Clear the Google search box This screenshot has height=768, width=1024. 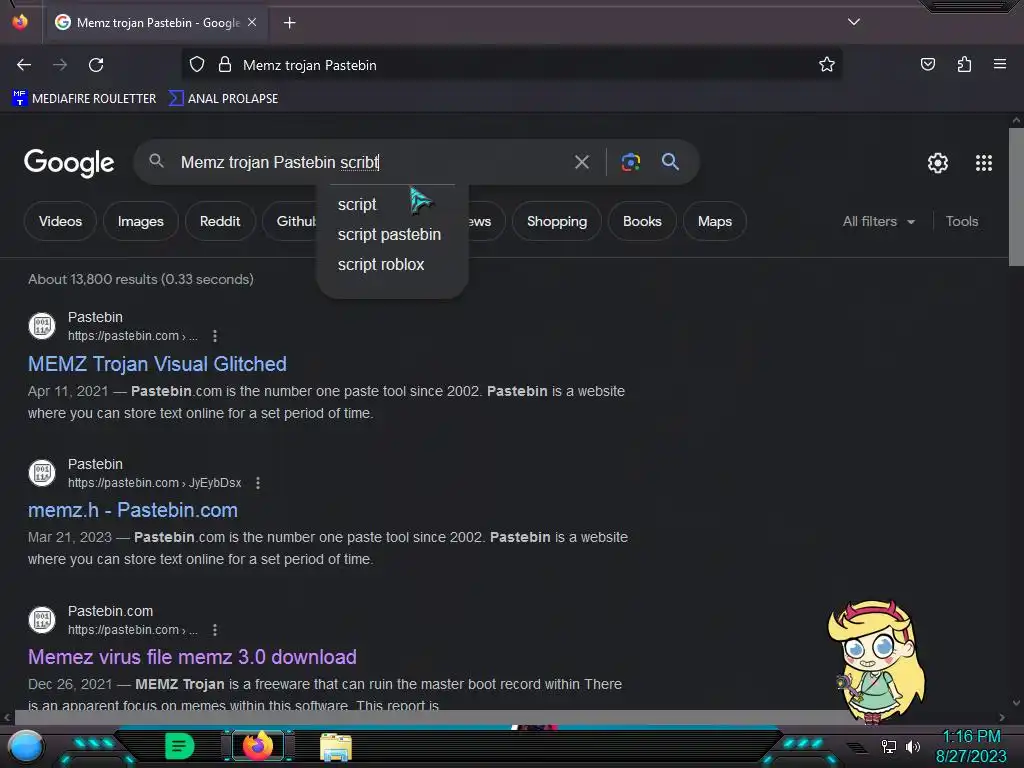[x=581, y=162]
